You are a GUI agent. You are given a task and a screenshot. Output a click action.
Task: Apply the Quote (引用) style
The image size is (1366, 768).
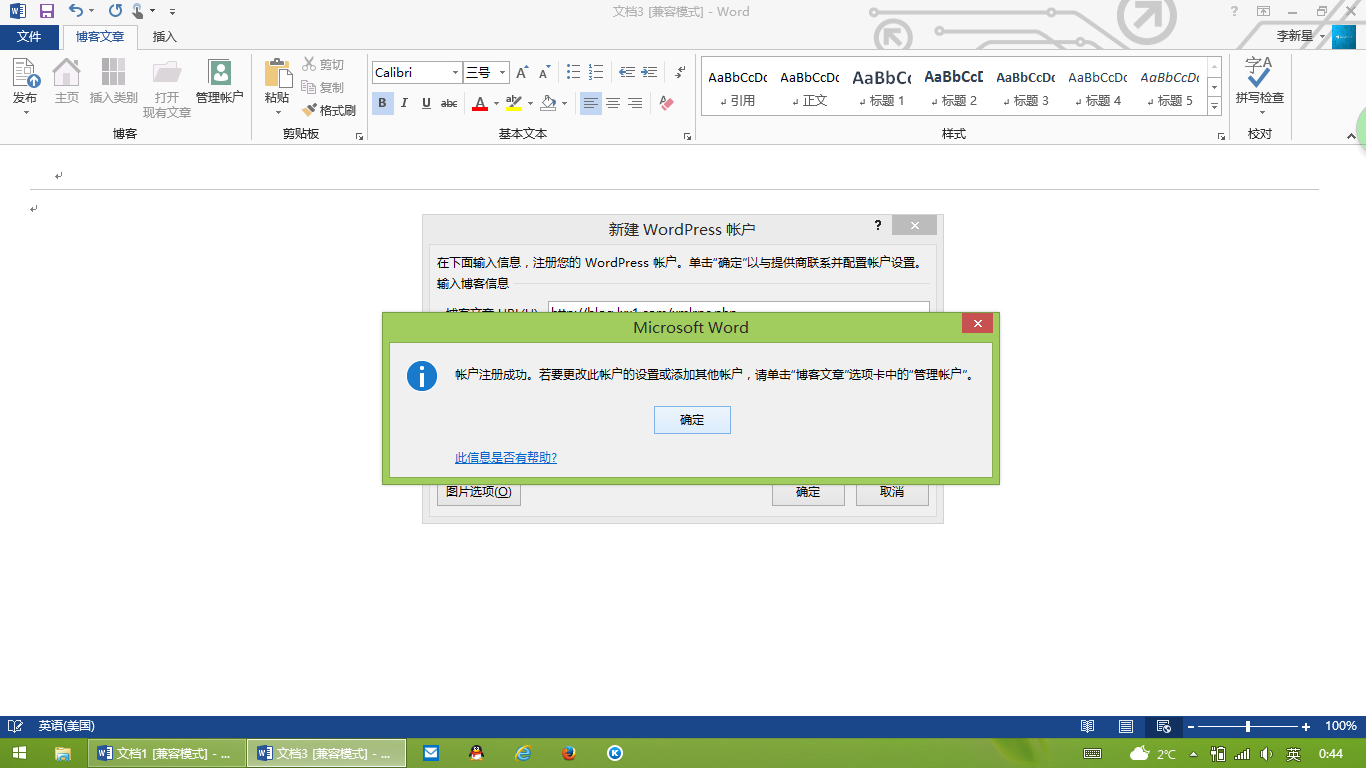pos(737,87)
